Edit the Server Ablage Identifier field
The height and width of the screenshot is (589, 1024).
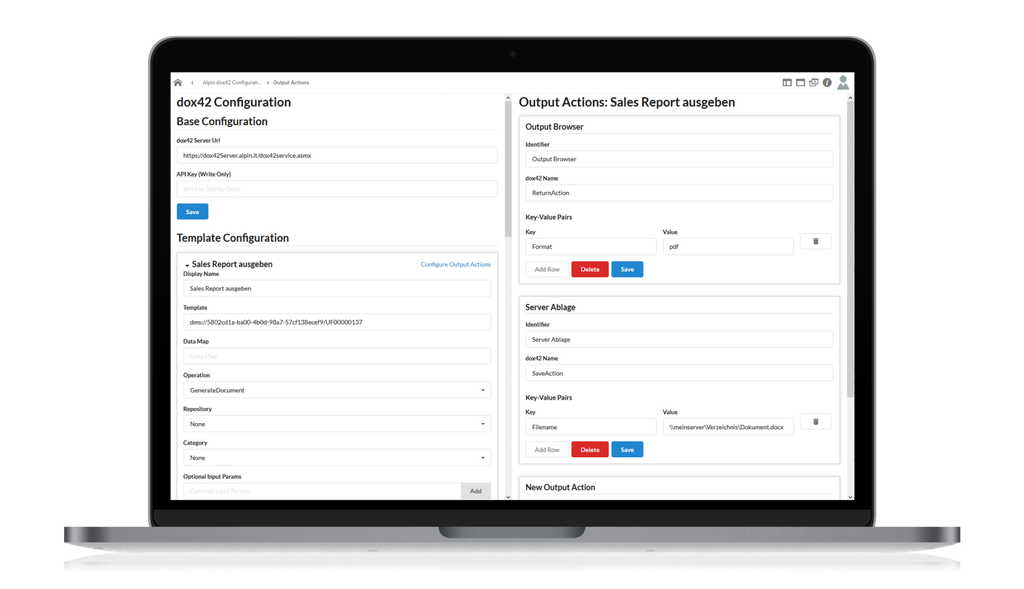click(679, 340)
